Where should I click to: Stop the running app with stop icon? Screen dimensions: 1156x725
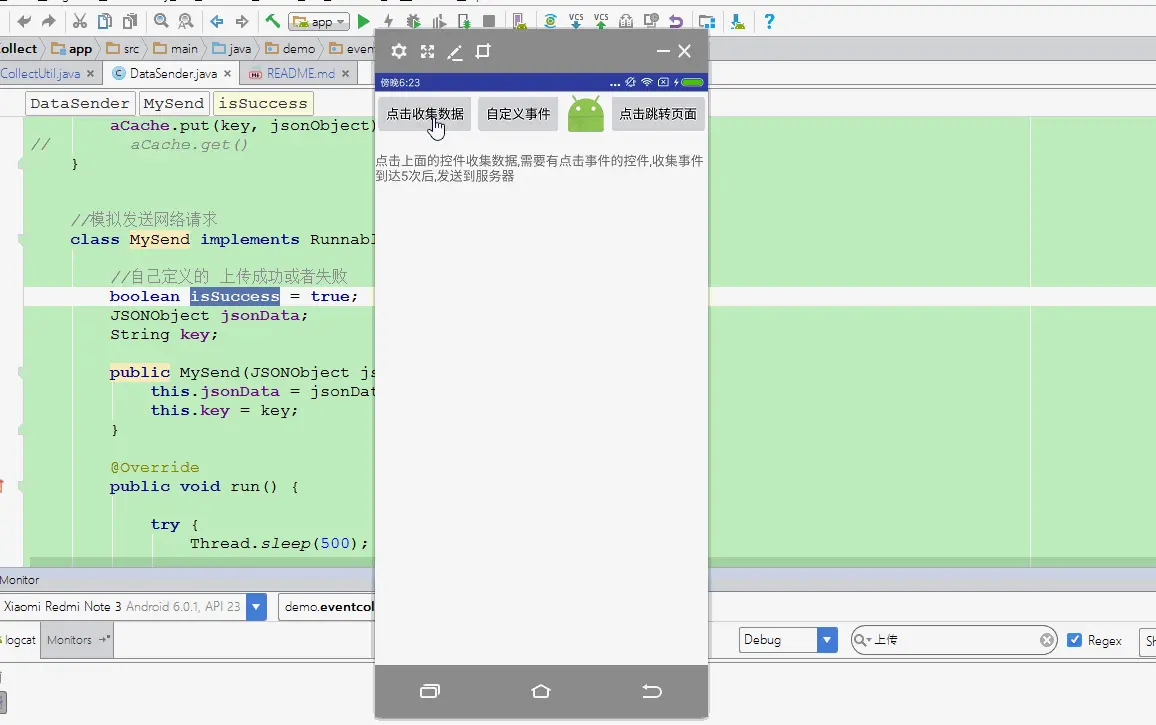[488, 22]
